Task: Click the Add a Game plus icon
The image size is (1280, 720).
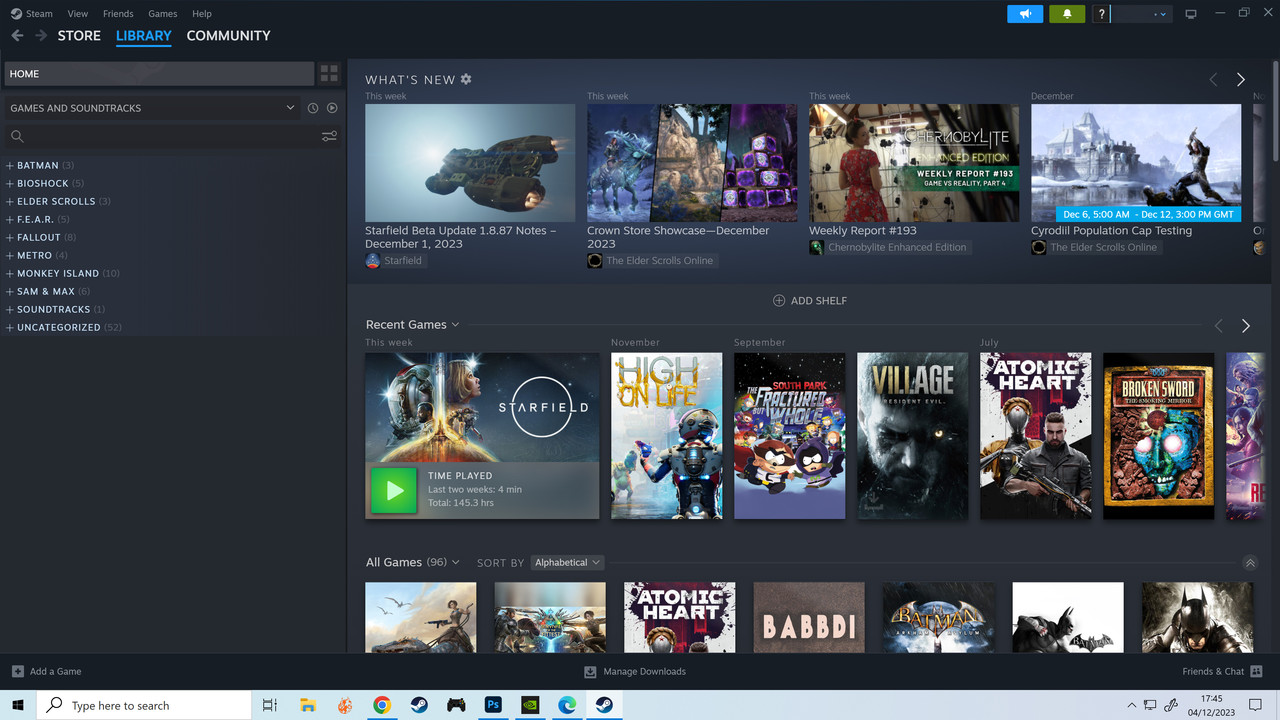Action: click(x=17, y=671)
